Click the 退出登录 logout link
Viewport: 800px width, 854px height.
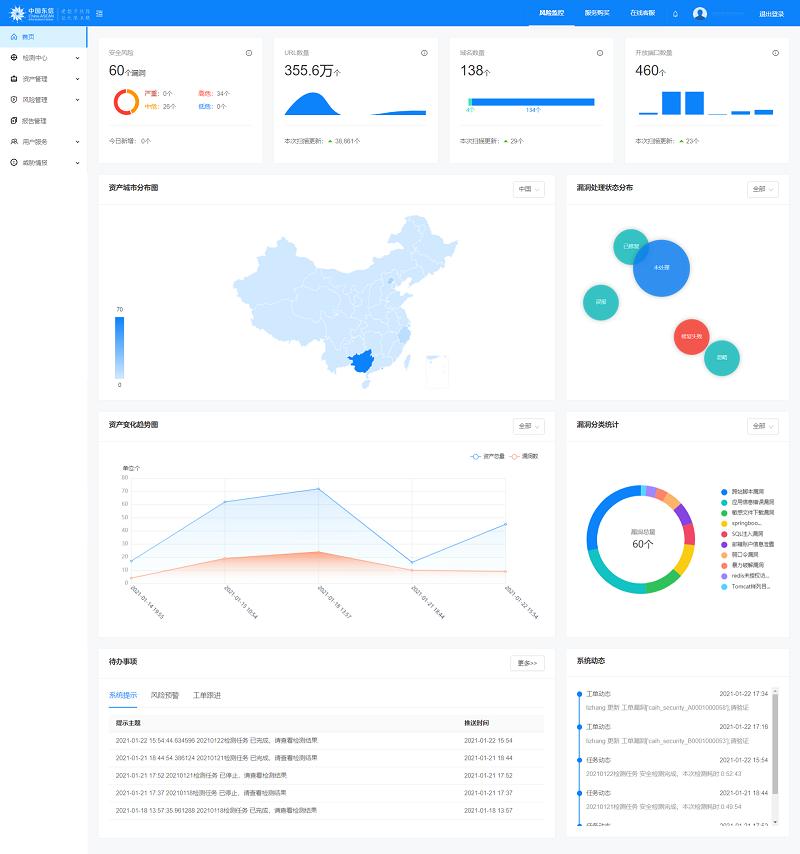pyautogui.click(x=771, y=14)
